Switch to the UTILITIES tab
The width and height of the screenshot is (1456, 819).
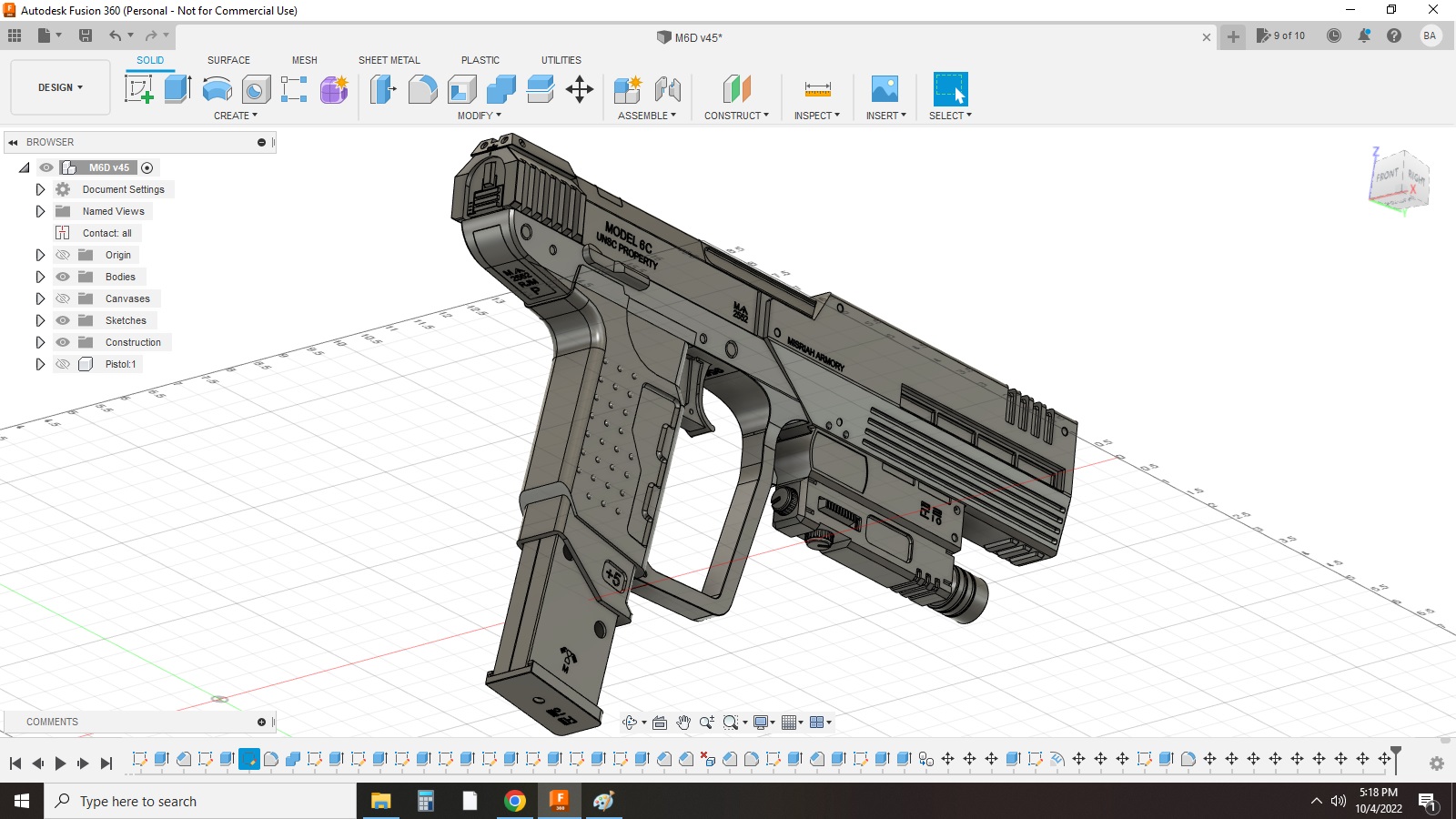click(x=561, y=60)
